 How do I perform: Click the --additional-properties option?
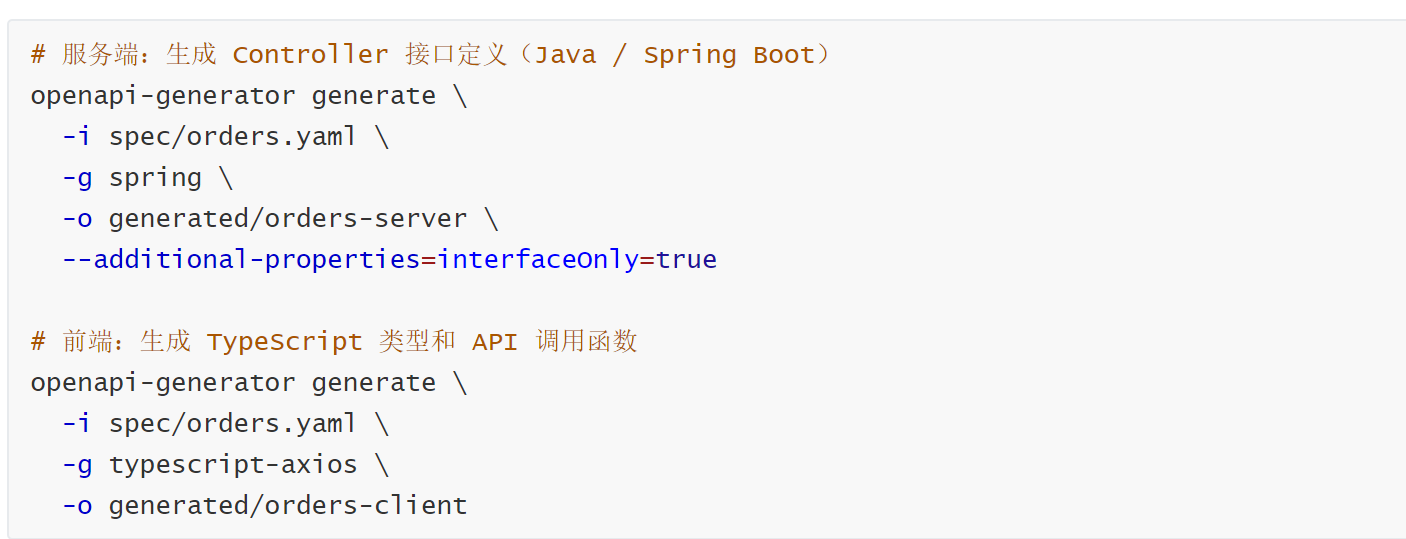pyautogui.click(x=241, y=260)
